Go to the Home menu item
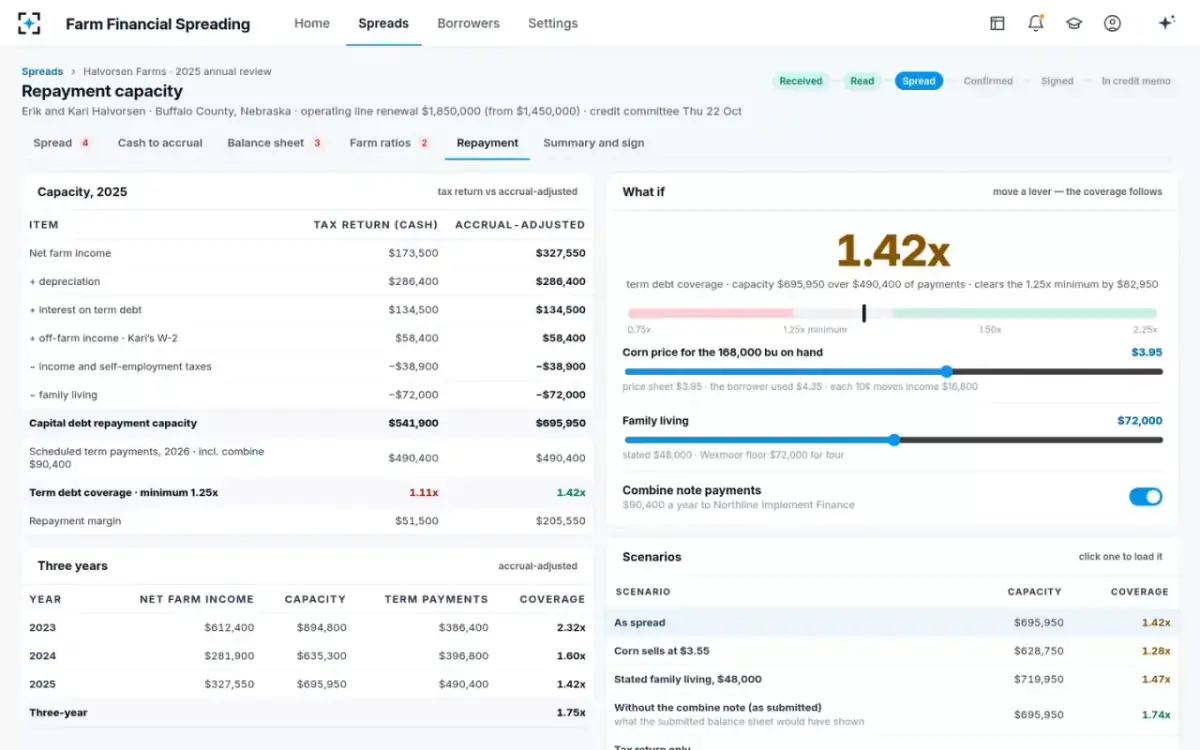The width and height of the screenshot is (1200, 750). coord(312,23)
